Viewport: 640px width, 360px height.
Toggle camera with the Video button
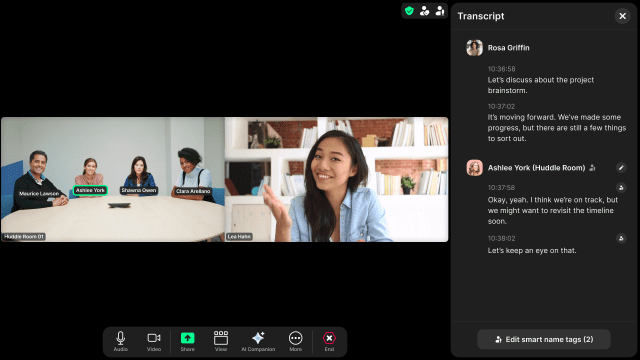[x=154, y=341]
